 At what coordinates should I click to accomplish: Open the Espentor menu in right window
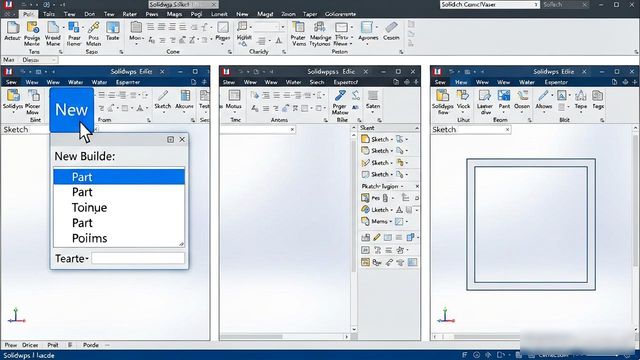pyautogui.click(x=556, y=82)
